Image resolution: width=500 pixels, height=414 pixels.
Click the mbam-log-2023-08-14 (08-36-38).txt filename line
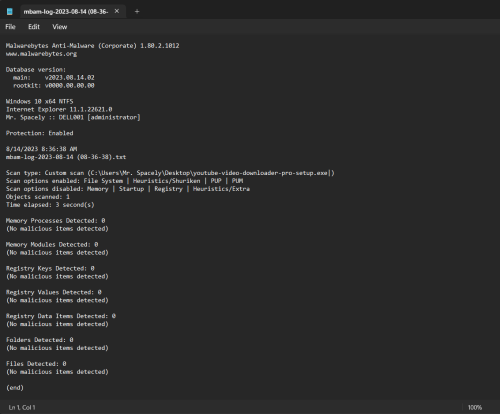pyautogui.click(x=66, y=157)
